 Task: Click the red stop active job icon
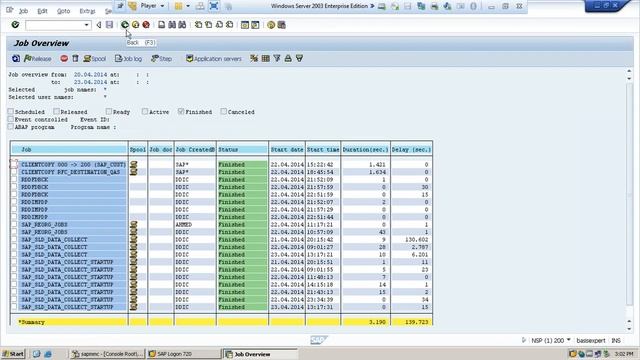pos(64,58)
